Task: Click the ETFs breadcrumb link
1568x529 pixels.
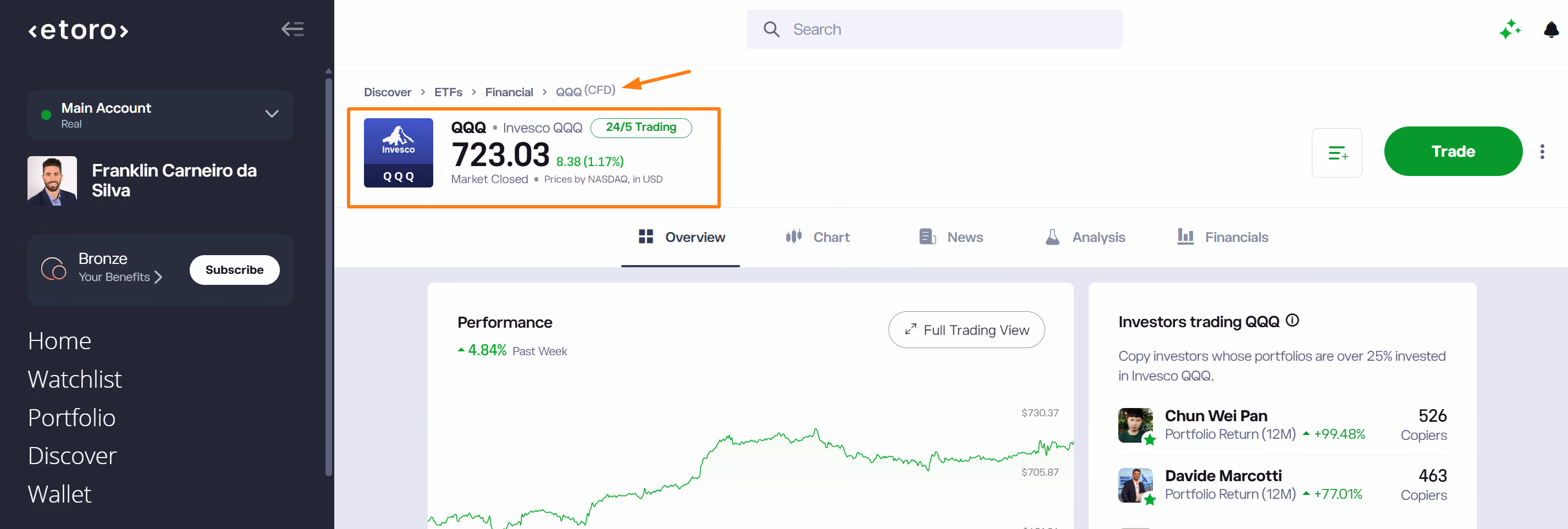Action: [448, 92]
